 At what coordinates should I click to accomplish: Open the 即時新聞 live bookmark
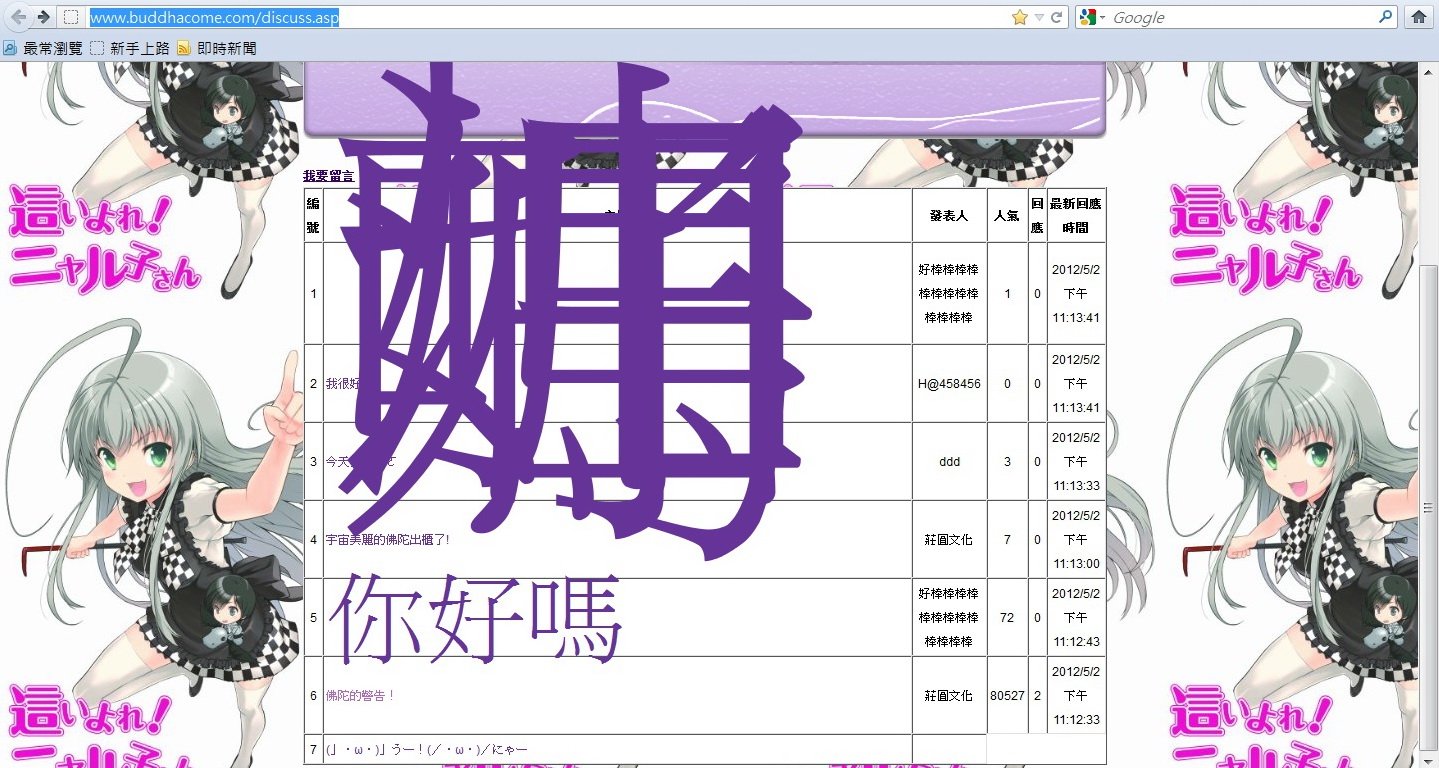[x=217, y=47]
